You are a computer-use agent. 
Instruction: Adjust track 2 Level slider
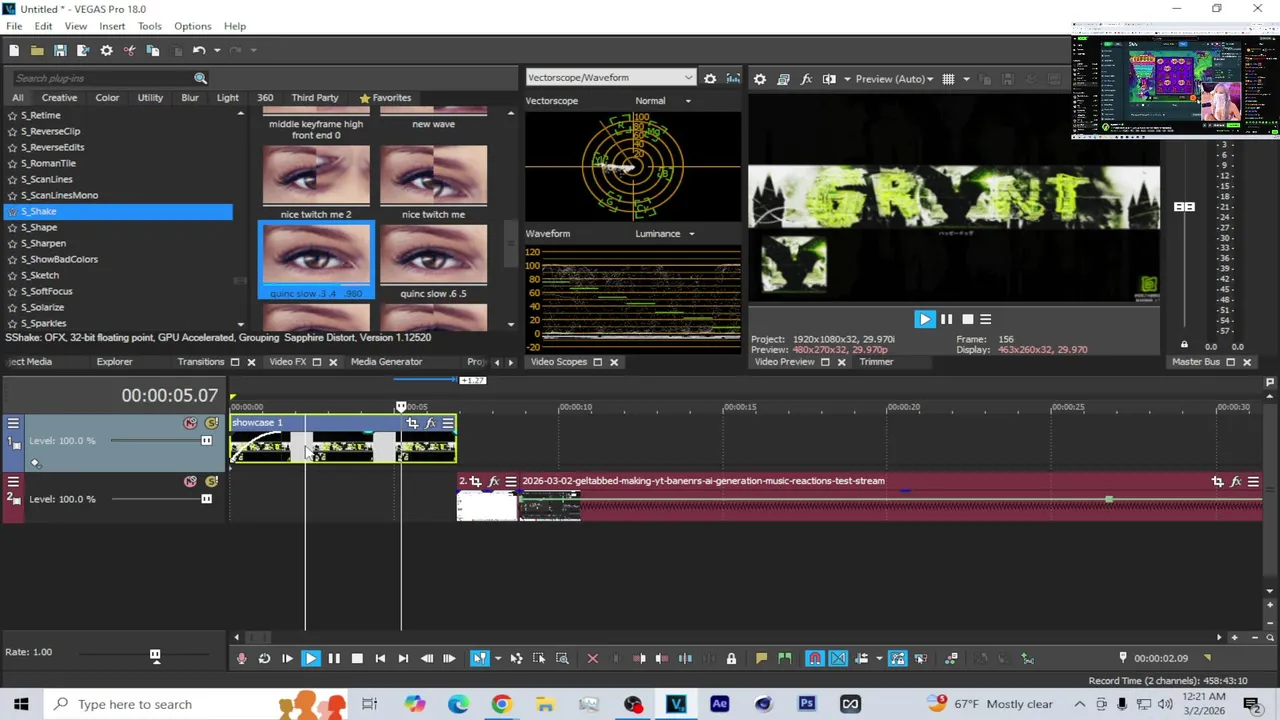click(x=207, y=499)
